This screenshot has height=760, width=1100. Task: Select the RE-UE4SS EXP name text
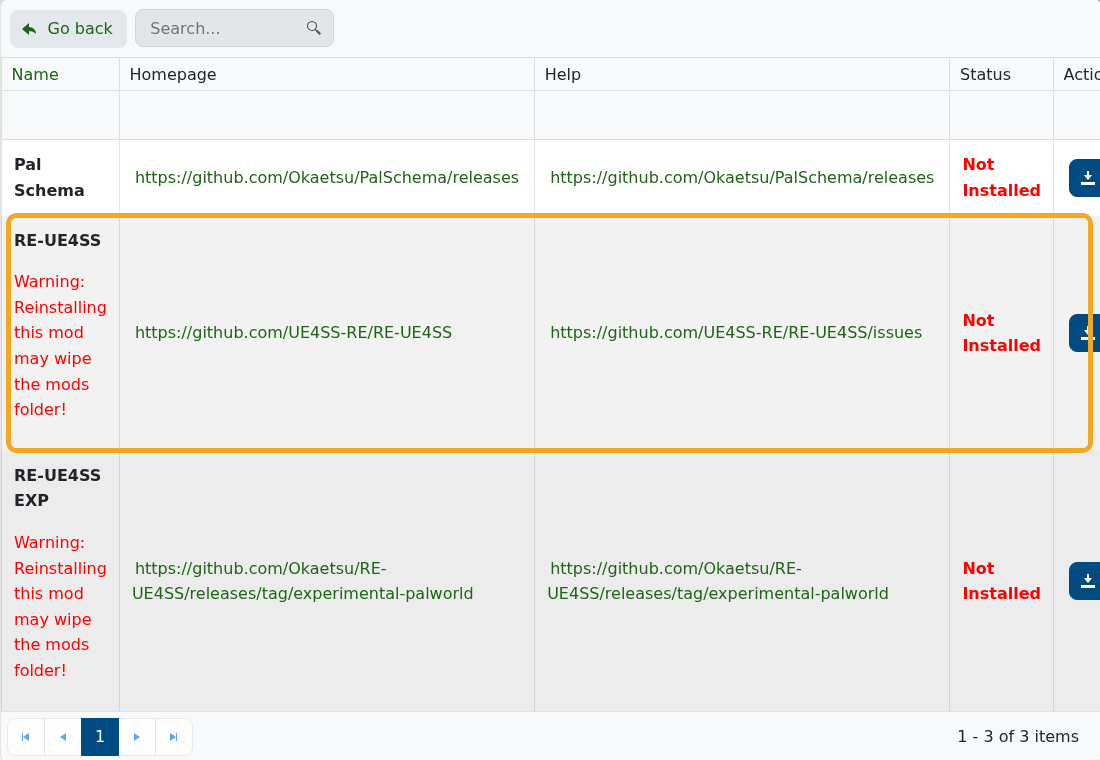coord(58,488)
